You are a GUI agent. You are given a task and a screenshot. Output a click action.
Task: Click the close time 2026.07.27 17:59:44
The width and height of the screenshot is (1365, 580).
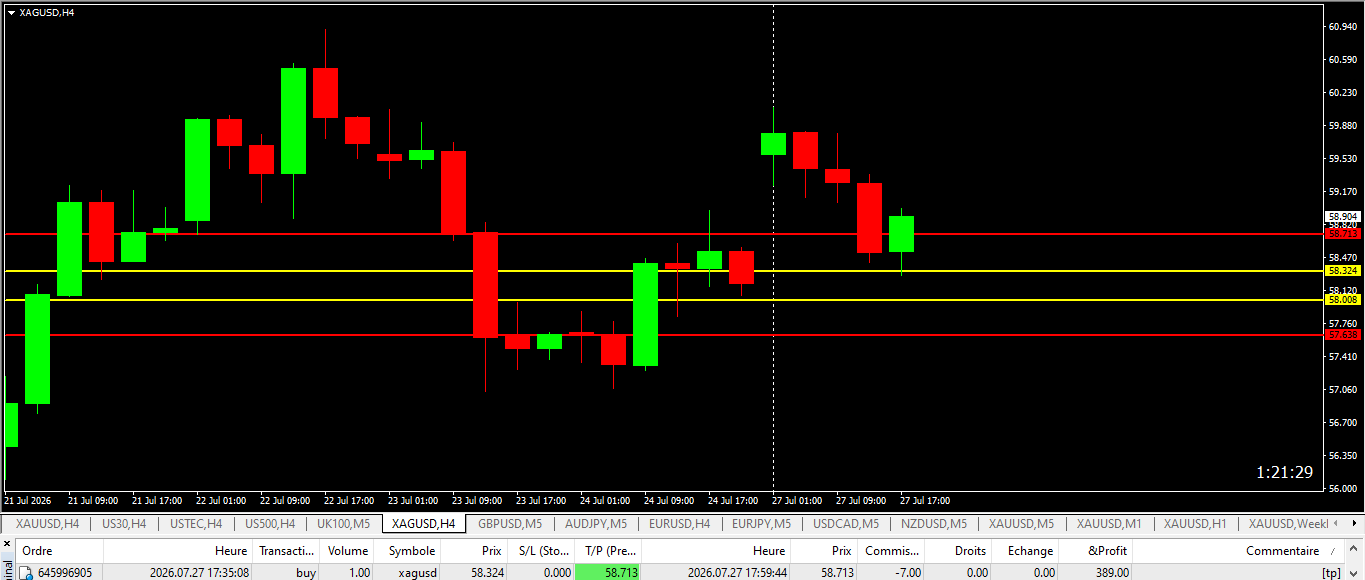pyautogui.click(x=738, y=573)
